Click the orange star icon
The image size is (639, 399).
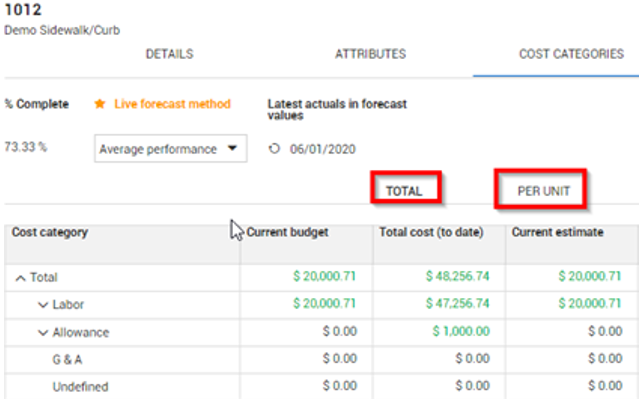click(100, 104)
